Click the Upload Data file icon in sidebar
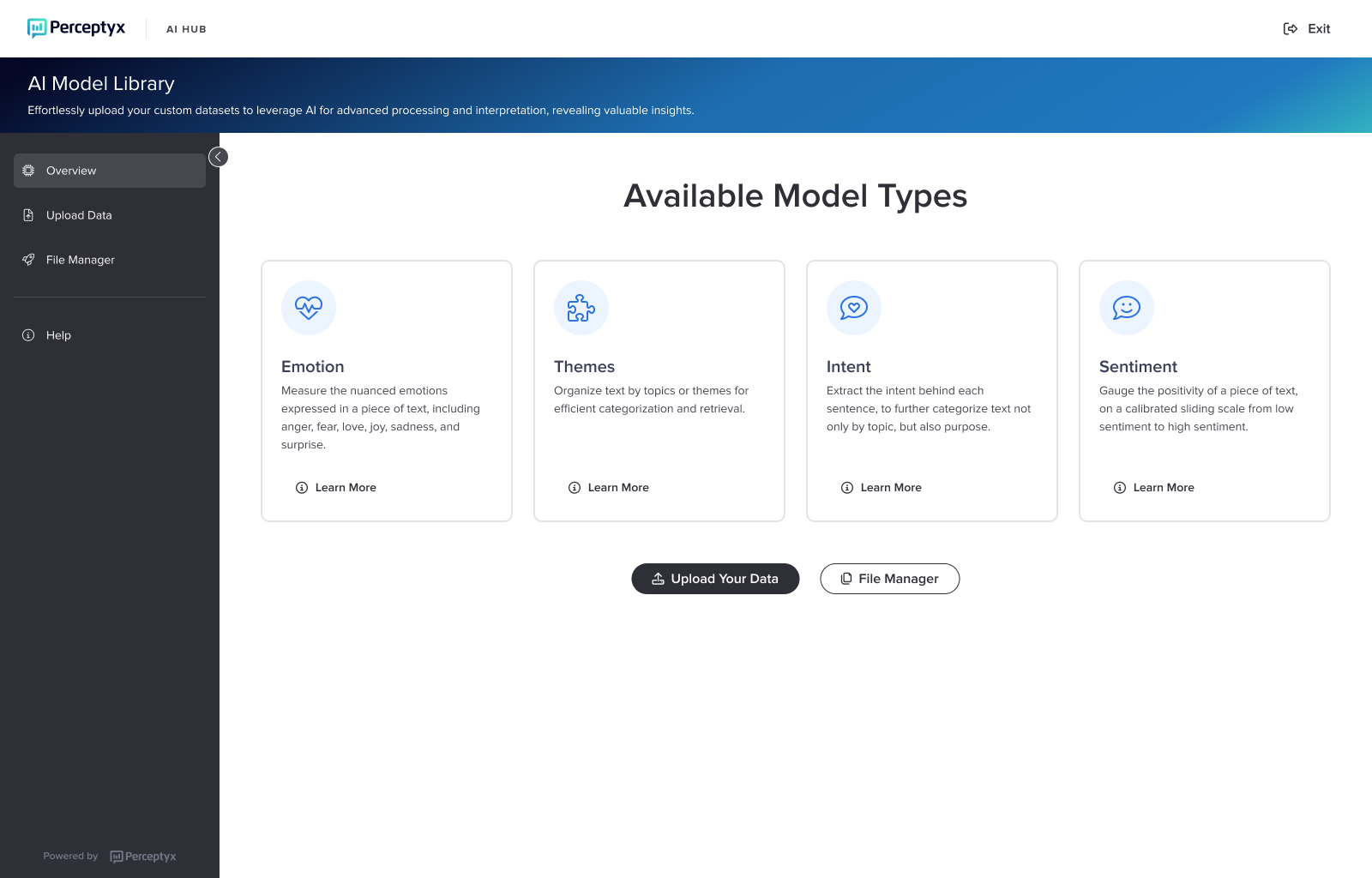The height and width of the screenshot is (878, 1372). click(28, 215)
